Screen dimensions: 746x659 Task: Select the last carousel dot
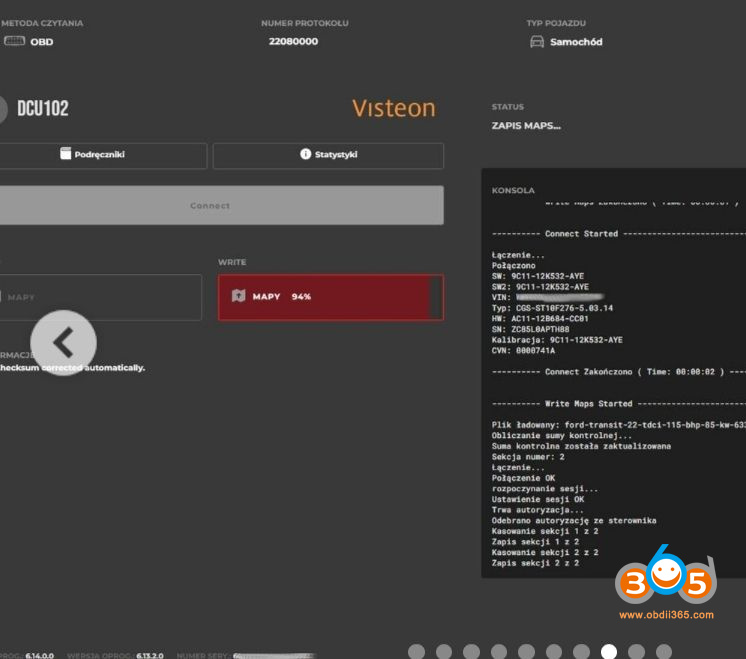pyautogui.click(x=664, y=652)
